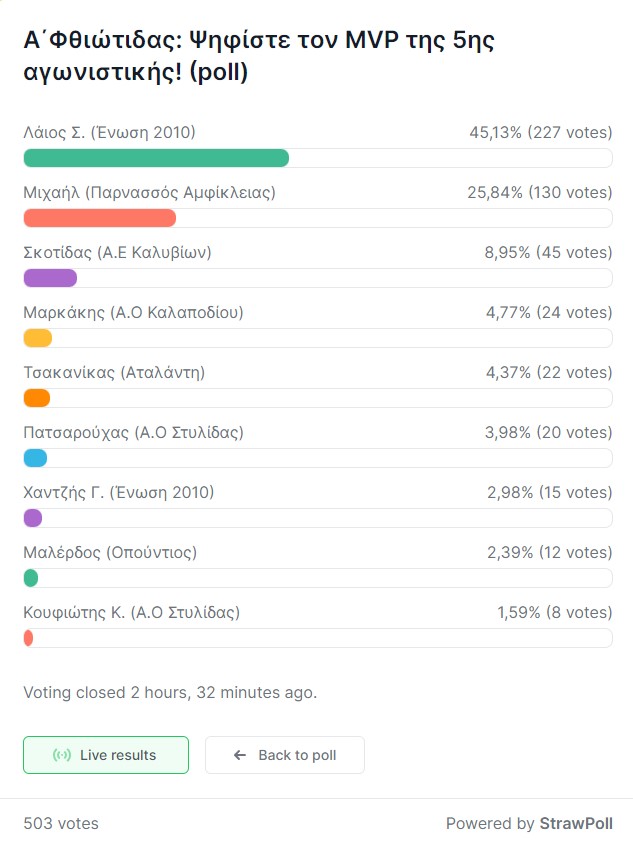Viewport: 633px width, 845px height.
Task: Click the yellow bar for Μαρκάκης
Action: (x=38, y=338)
